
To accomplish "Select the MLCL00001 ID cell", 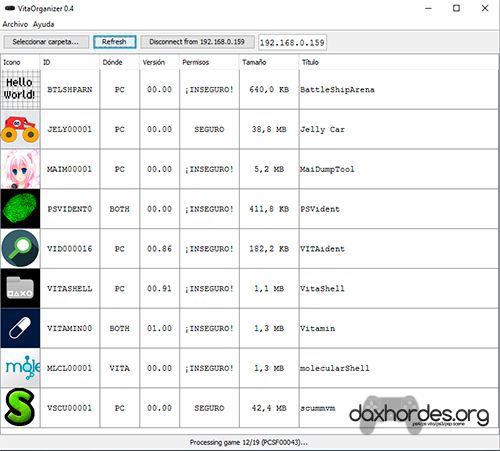I will pos(70,368).
